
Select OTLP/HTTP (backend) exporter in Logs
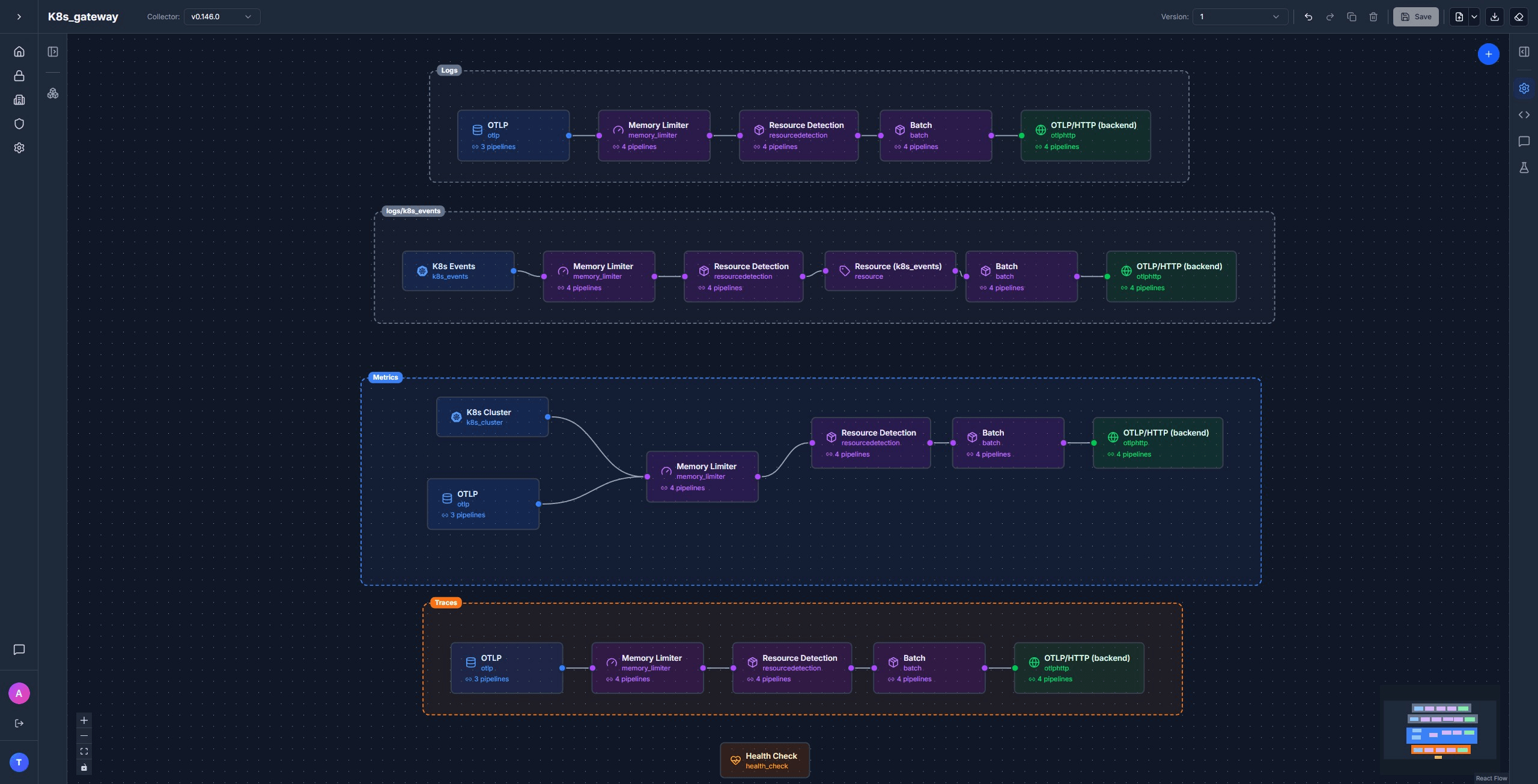(x=1086, y=136)
